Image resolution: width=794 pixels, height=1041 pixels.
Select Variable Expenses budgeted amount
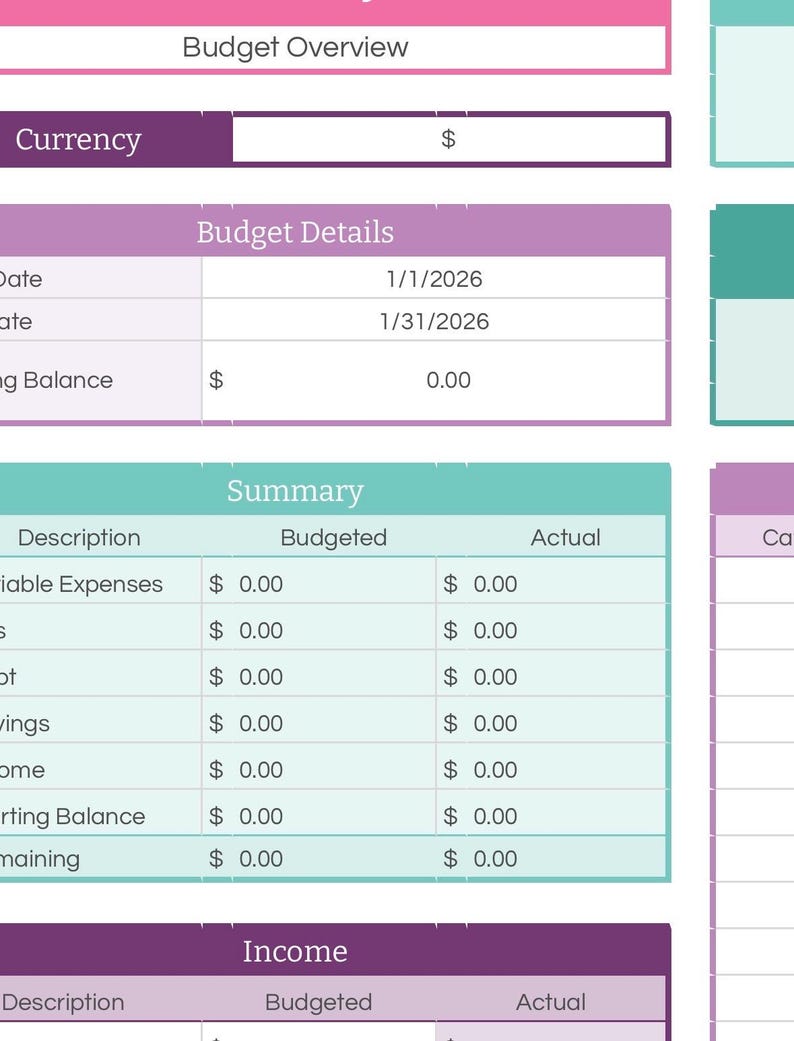319,584
